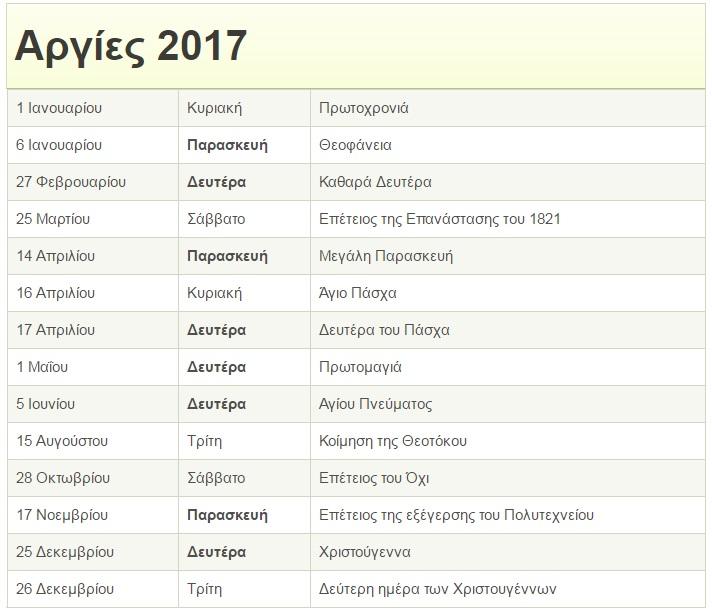Click 'Επέτειος της εξέγερσης του Πολυτεχνείου' cell
Screen dimensions: 712x616
(x=456, y=515)
